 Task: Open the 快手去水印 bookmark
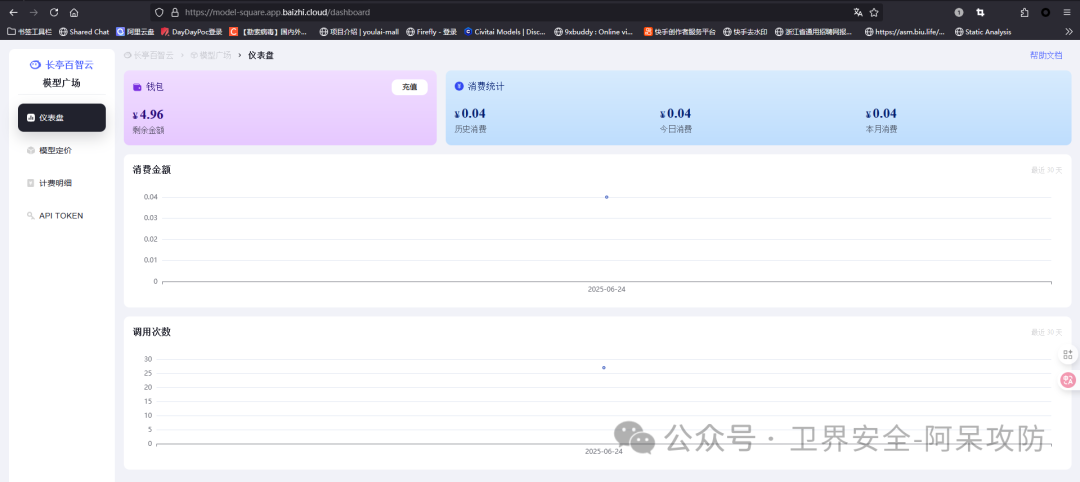tap(745, 32)
